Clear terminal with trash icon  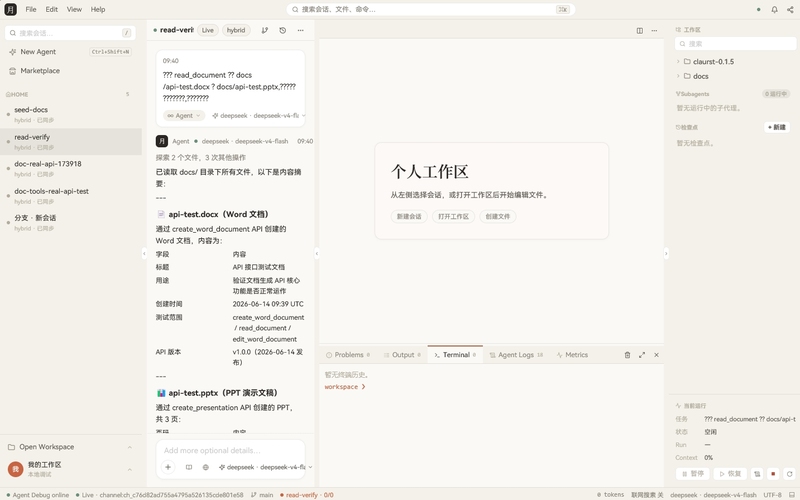tap(628, 355)
